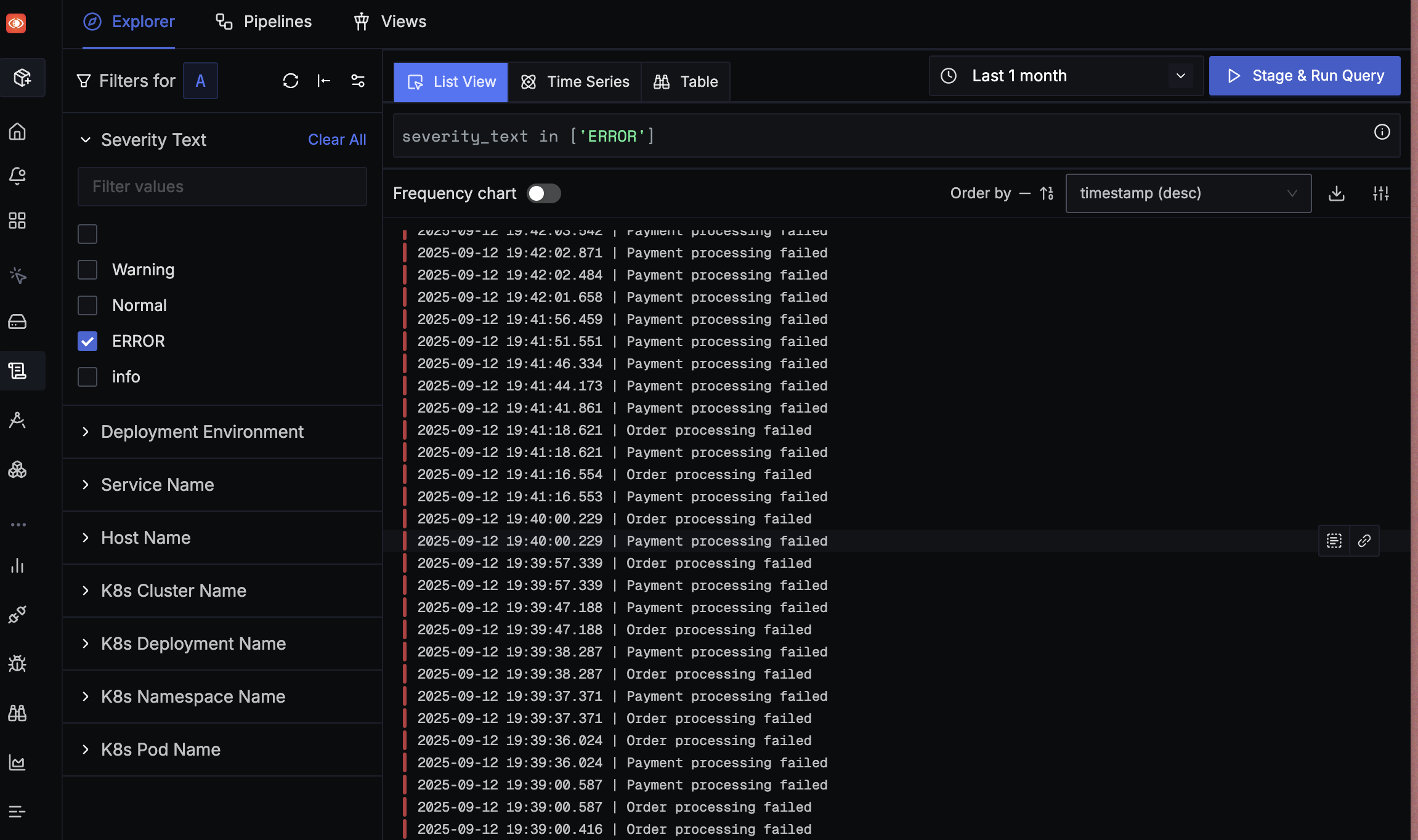Copy link icon on highlighted log row
The height and width of the screenshot is (840, 1418).
[x=1364, y=541]
